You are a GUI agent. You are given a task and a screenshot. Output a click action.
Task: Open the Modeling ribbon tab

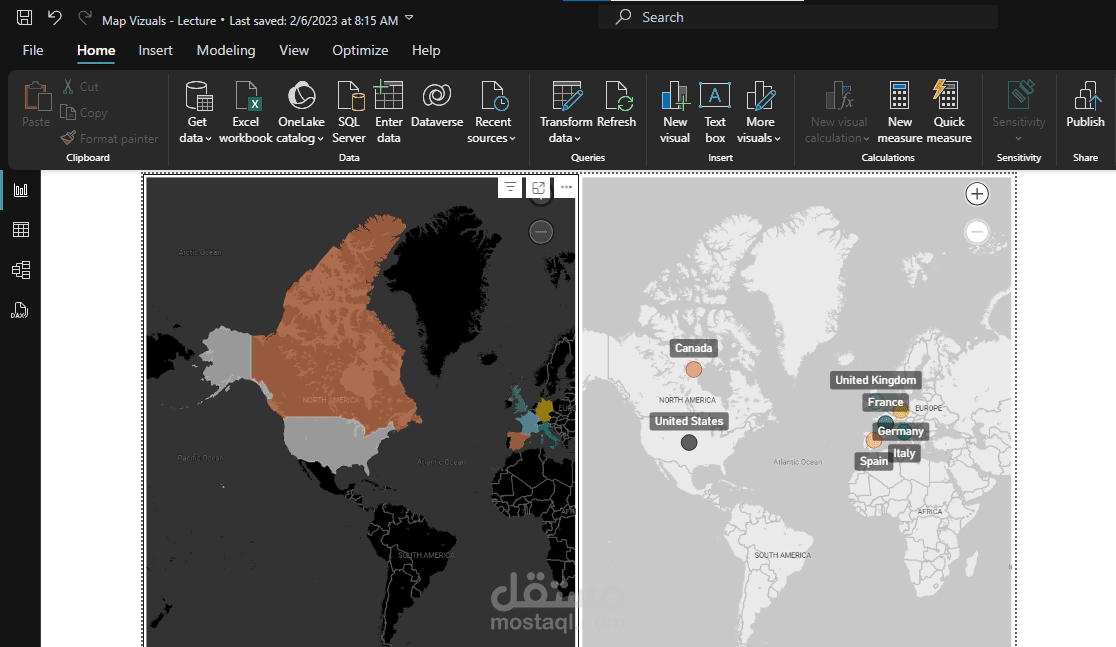click(x=226, y=51)
